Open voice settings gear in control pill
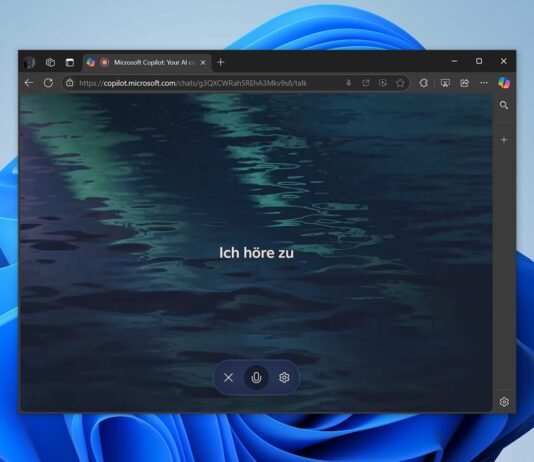Image resolution: width=534 pixels, height=462 pixels. tap(284, 377)
